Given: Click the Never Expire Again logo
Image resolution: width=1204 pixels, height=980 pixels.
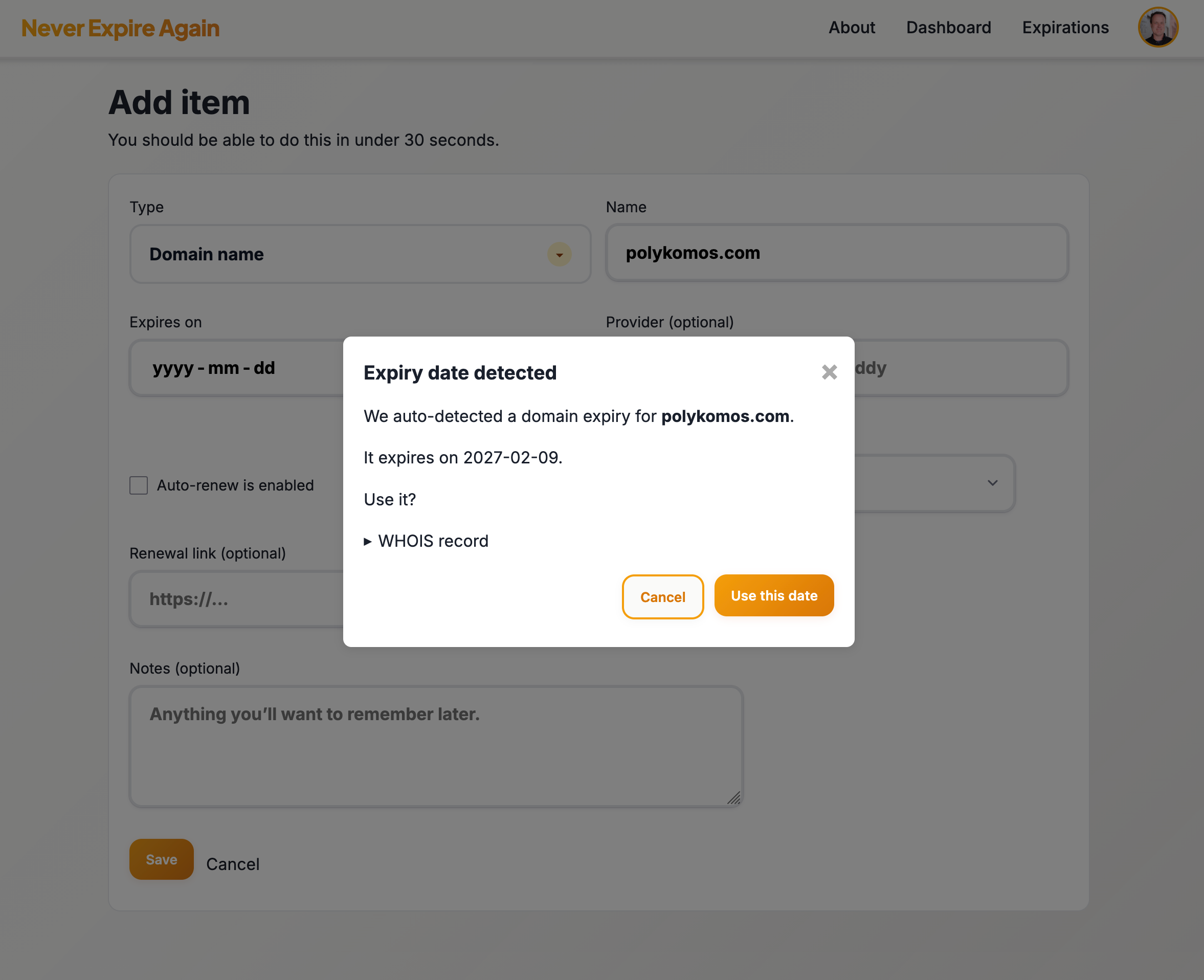Looking at the screenshot, I should (x=120, y=28).
